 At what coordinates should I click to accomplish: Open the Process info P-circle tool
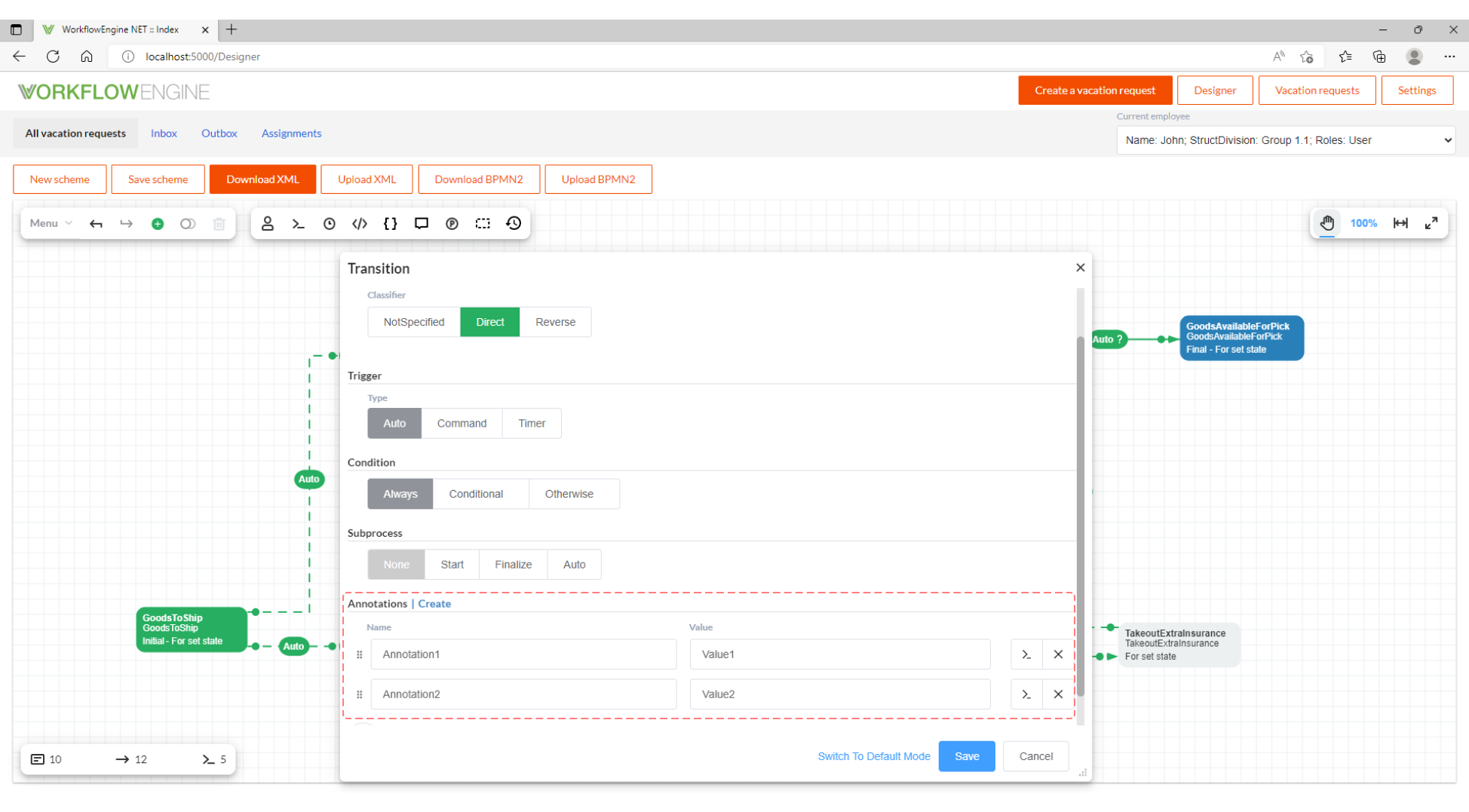(452, 224)
